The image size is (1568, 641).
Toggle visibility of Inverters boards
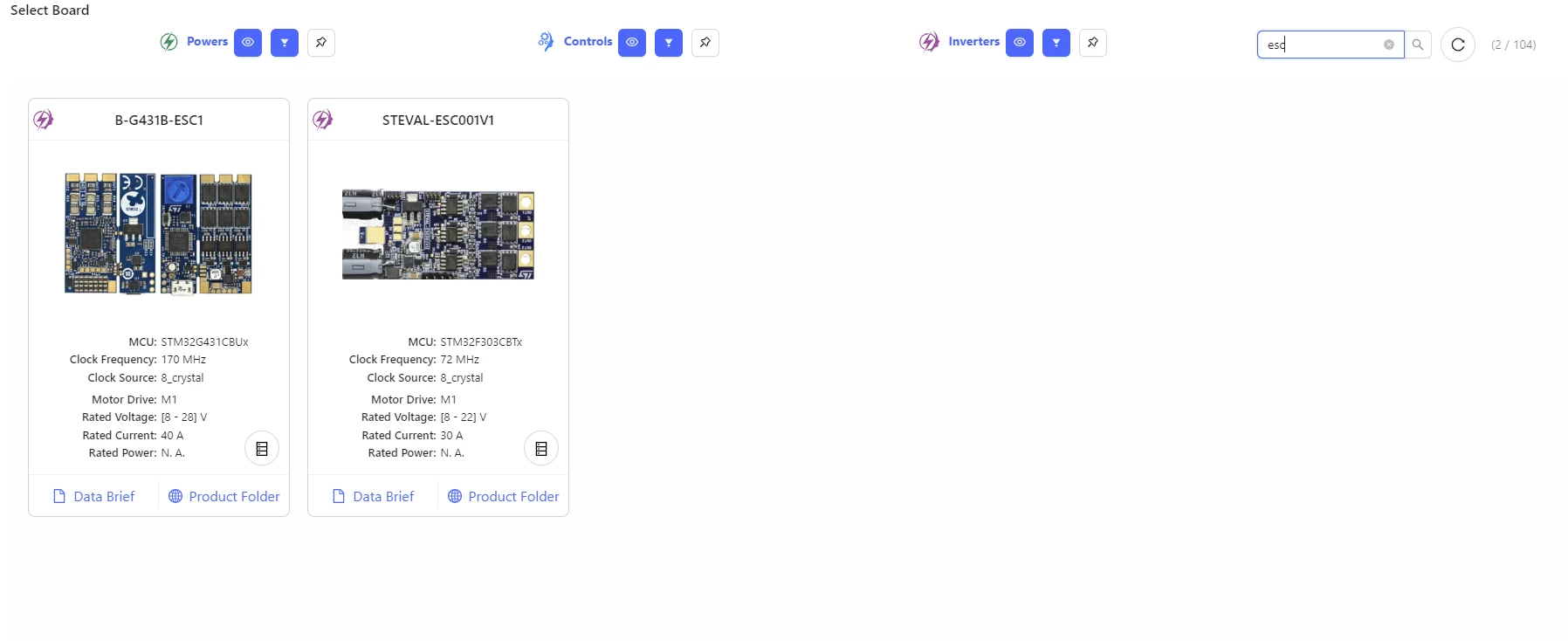click(x=1020, y=43)
